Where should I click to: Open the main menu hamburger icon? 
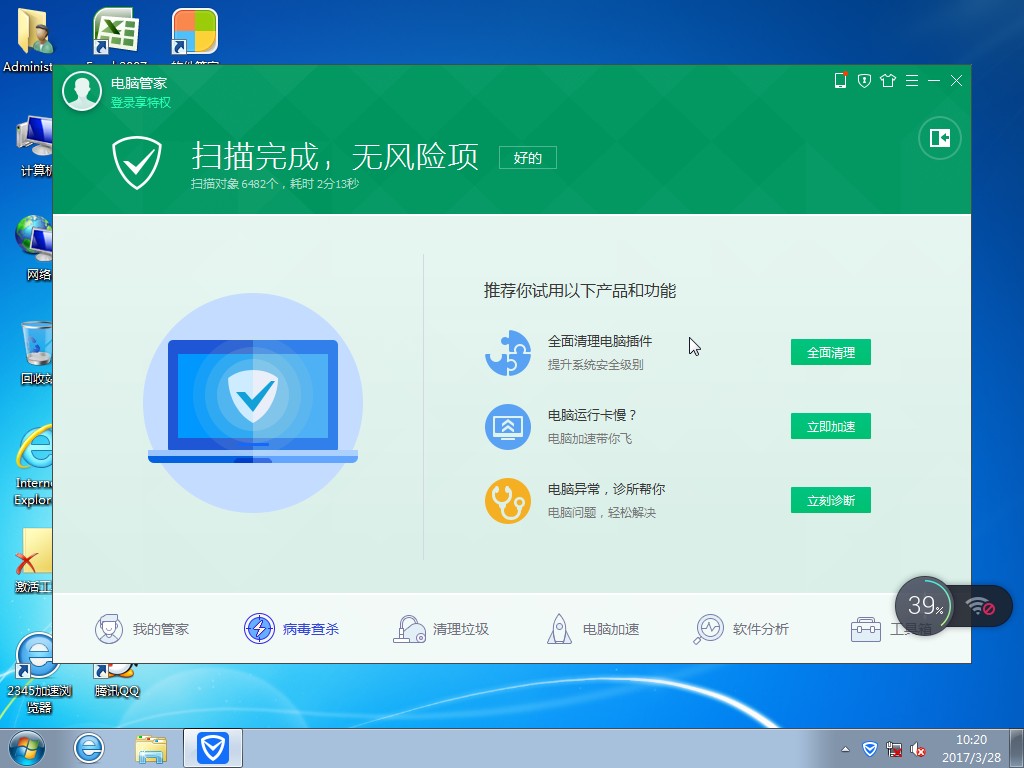(912, 80)
